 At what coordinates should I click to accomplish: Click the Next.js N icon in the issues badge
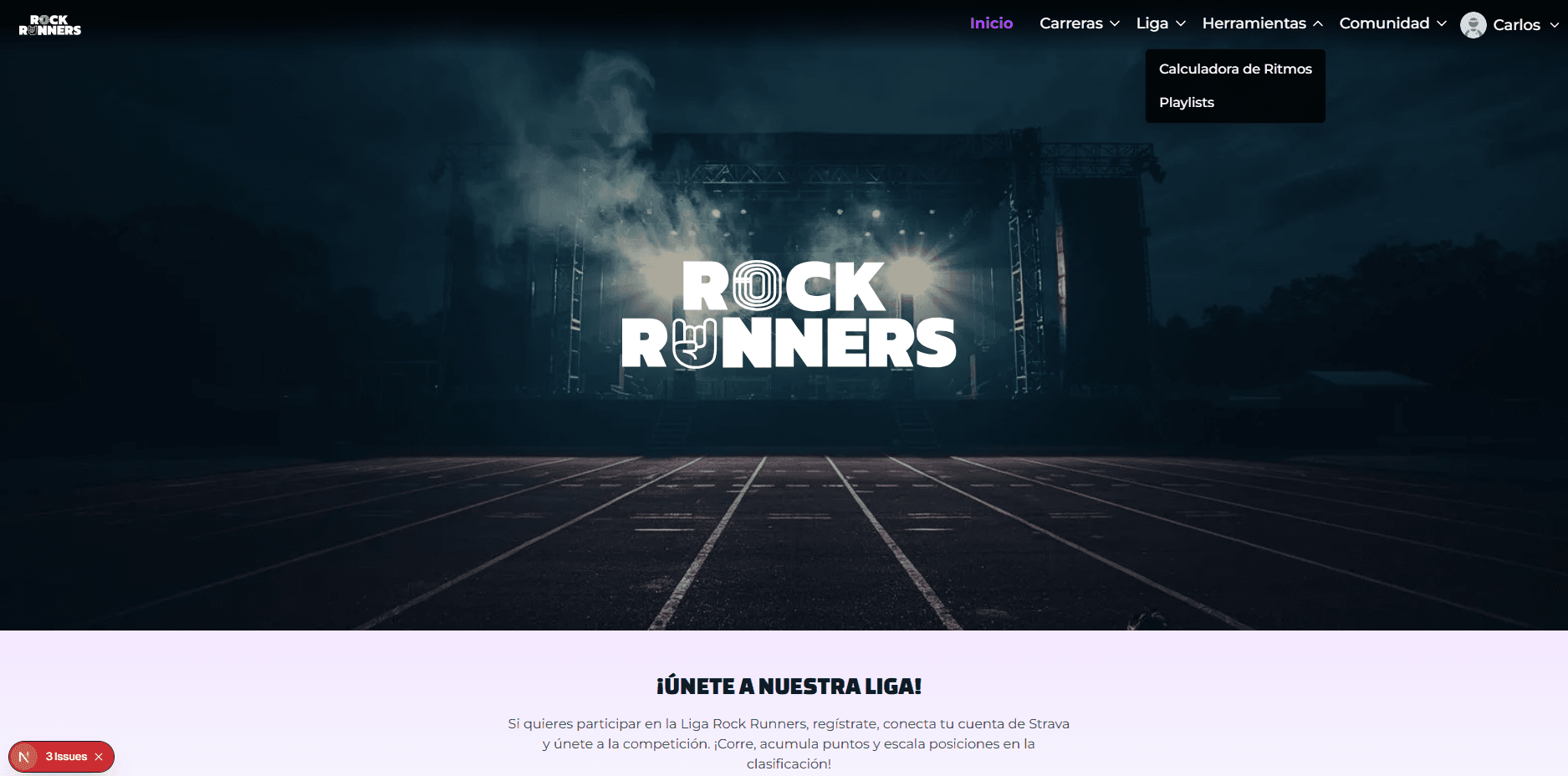[24, 757]
